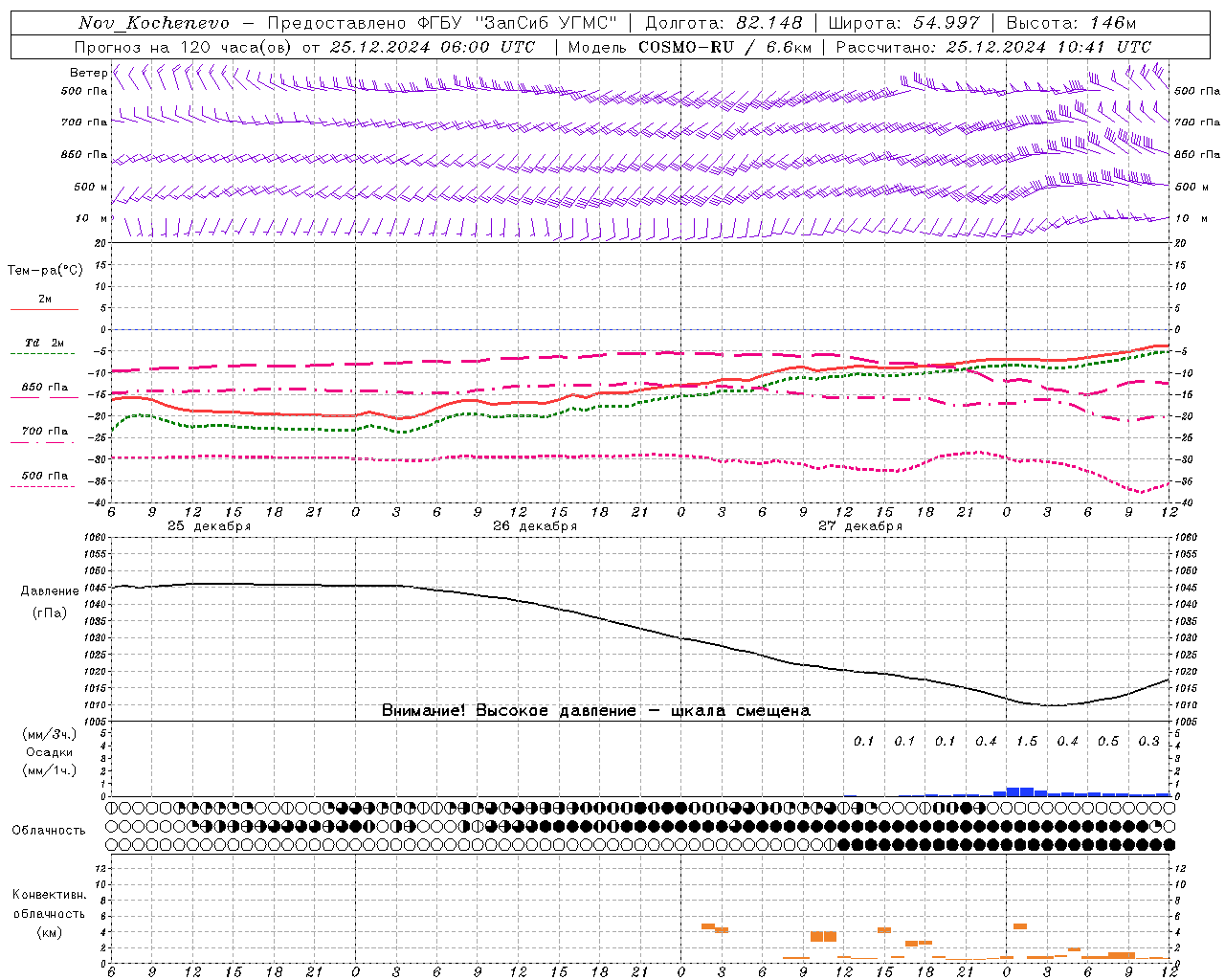Click the '27 декабря' date label

pyautogui.click(x=860, y=526)
